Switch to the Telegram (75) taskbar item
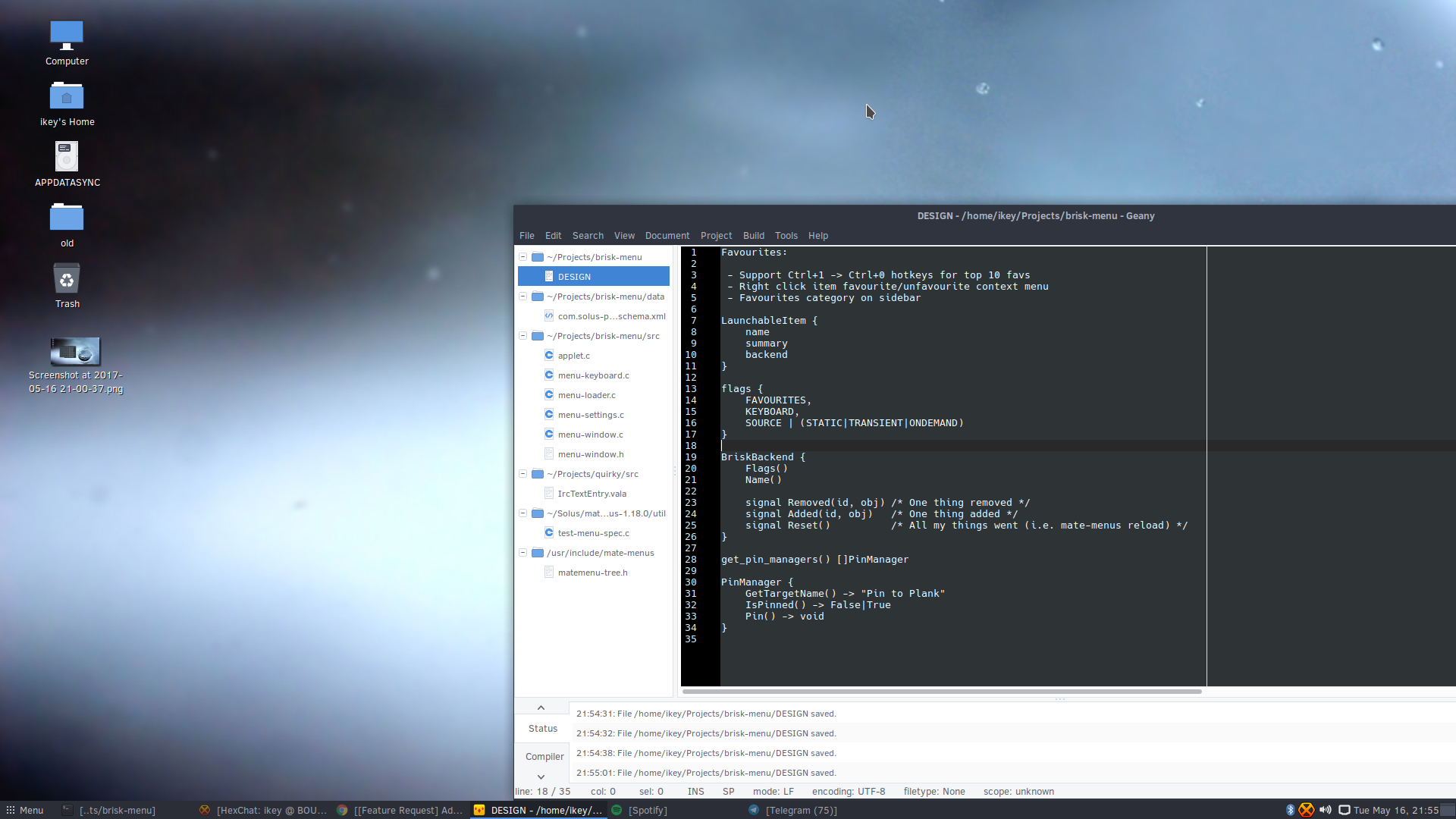Screen dimensions: 1456x819 click(x=792, y=810)
